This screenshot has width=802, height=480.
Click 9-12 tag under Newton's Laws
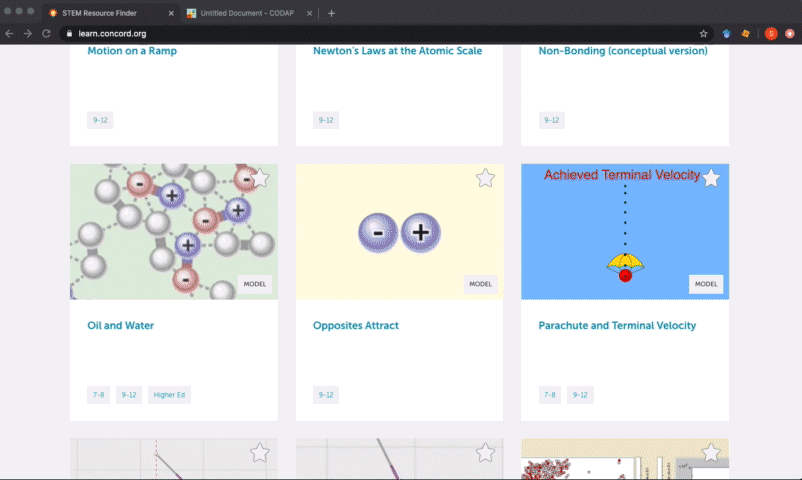click(x=326, y=120)
